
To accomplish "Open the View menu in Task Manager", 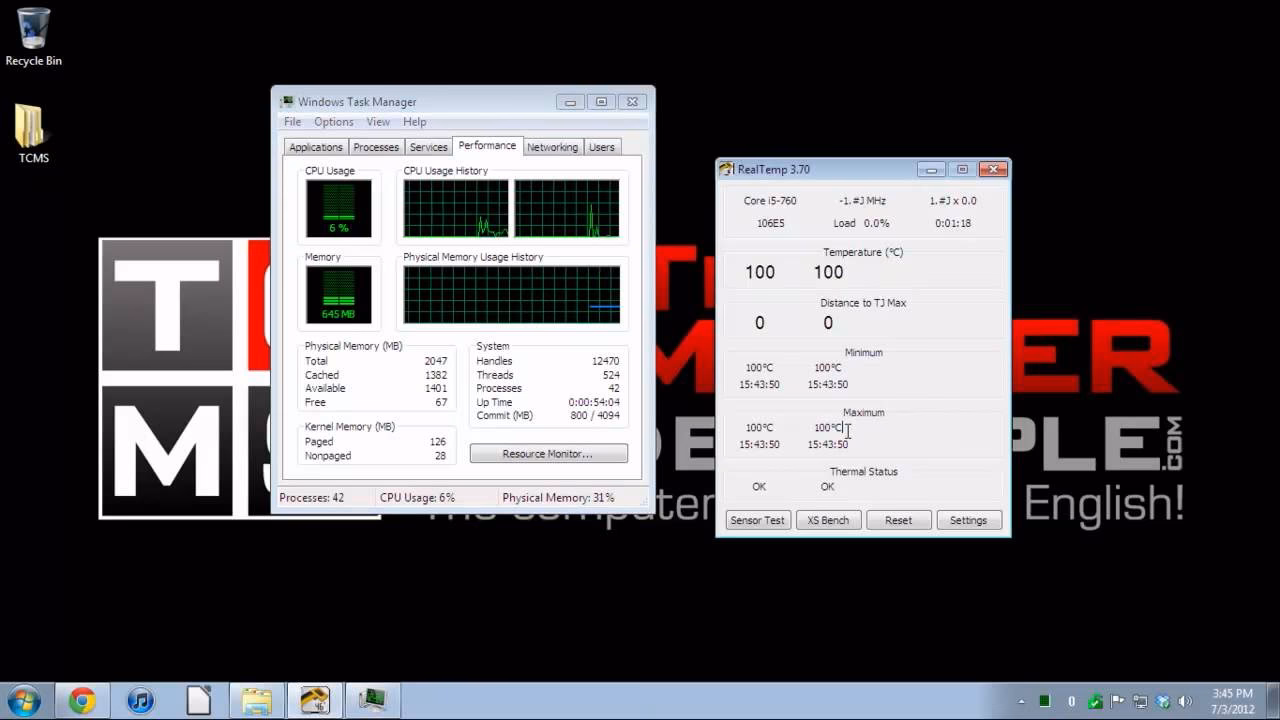I will [x=378, y=122].
